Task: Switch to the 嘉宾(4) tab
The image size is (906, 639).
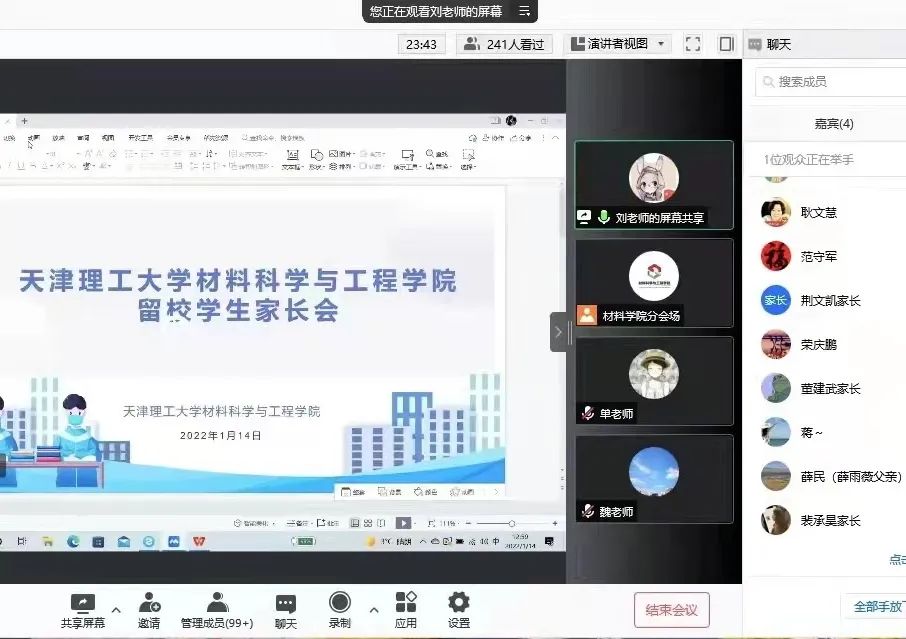Action: 833,124
